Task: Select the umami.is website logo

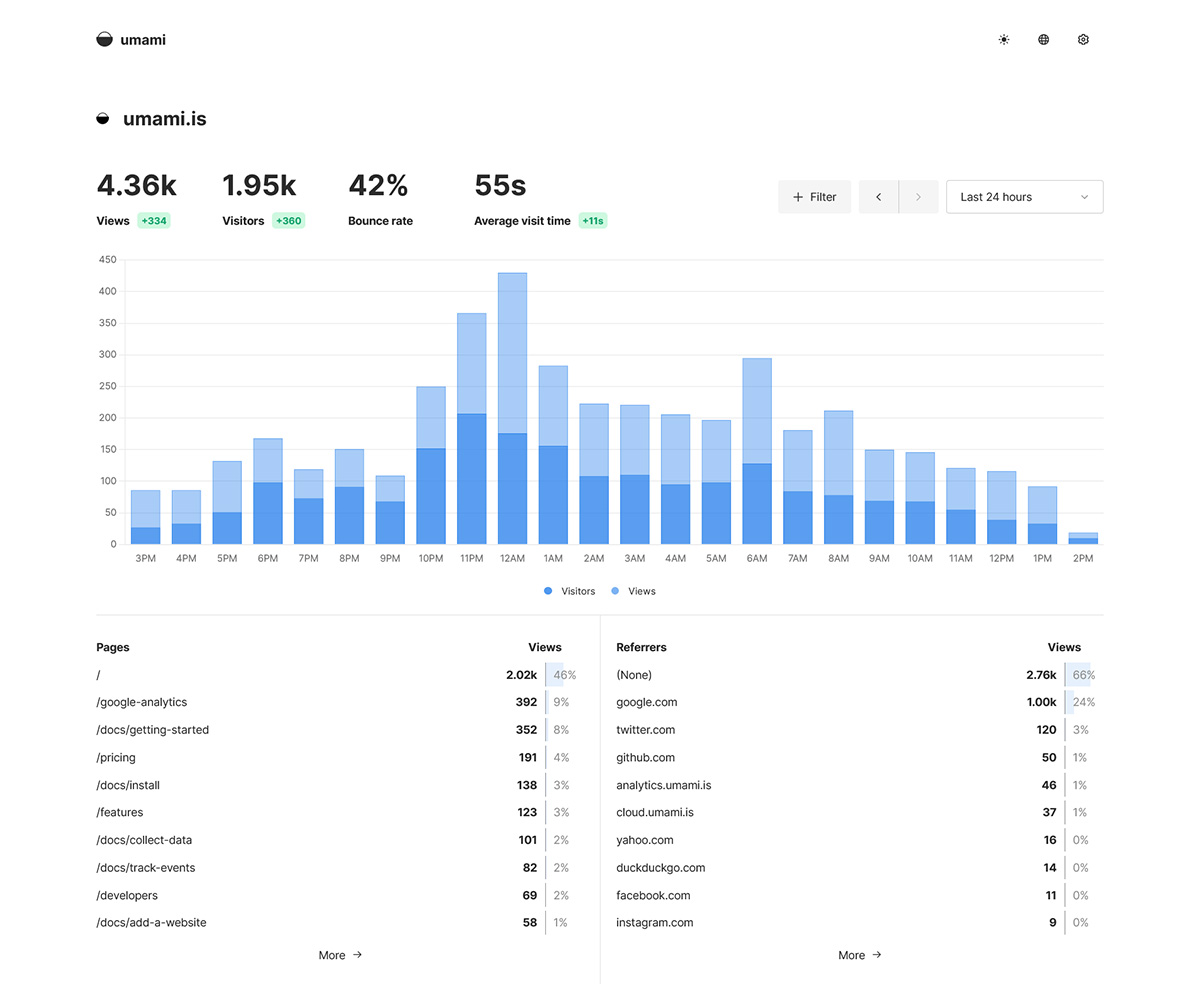Action: (x=103, y=118)
